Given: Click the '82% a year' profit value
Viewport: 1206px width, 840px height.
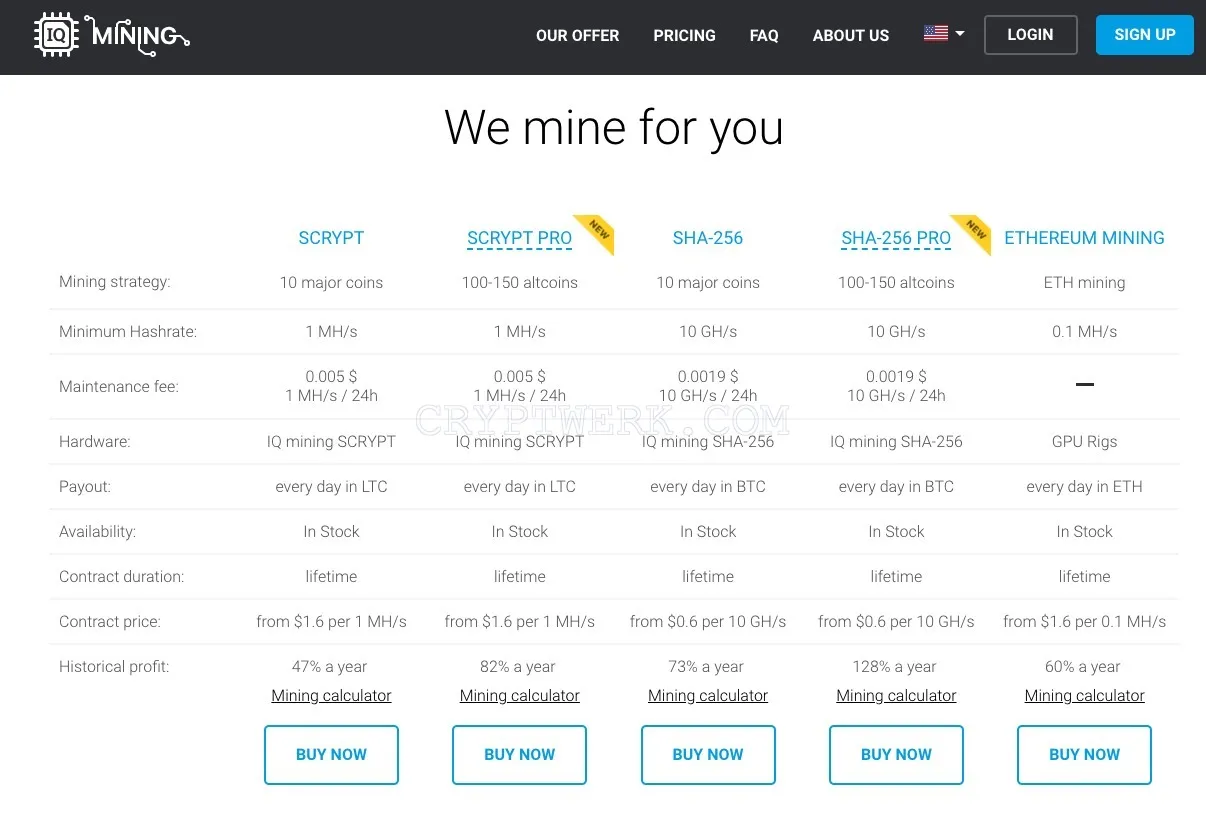Looking at the screenshot, I should coord(519,667).
